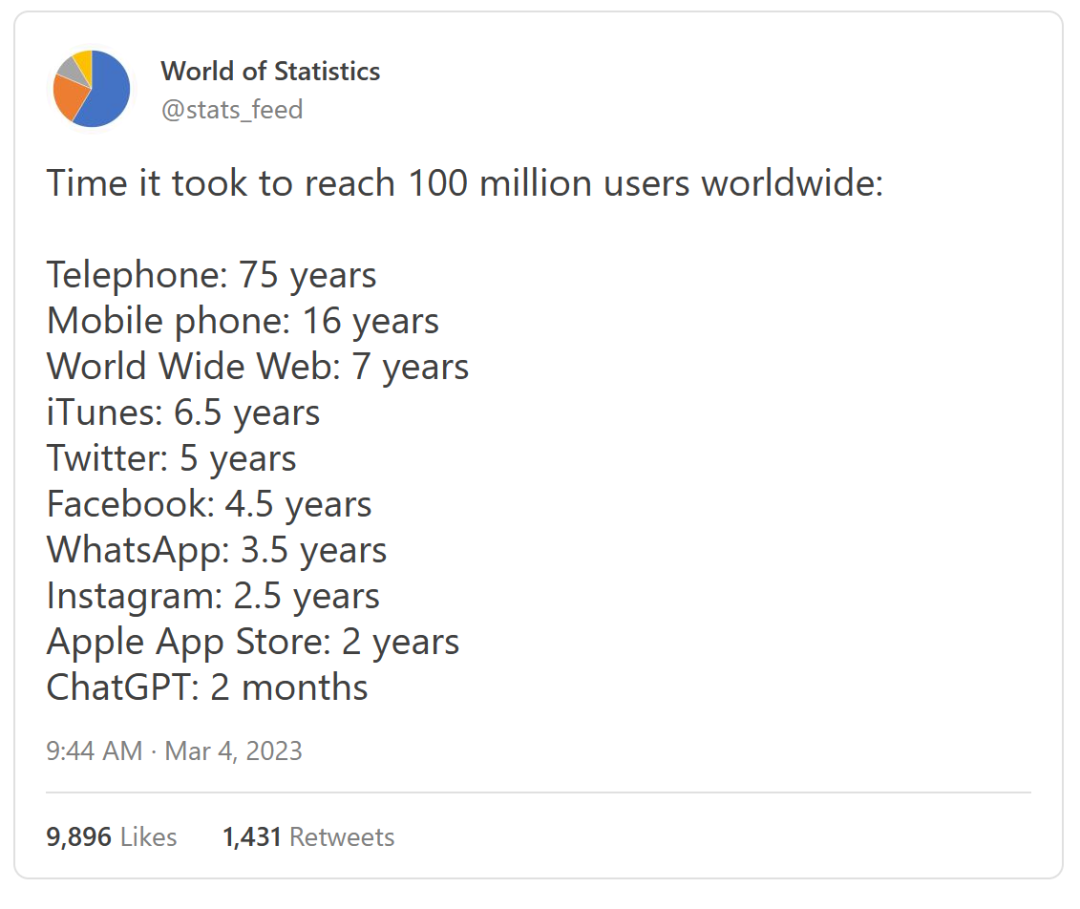Select the tweet headline about 100 million users
The width and height of the screenshot is (1080, 909).
pos(465,184)
